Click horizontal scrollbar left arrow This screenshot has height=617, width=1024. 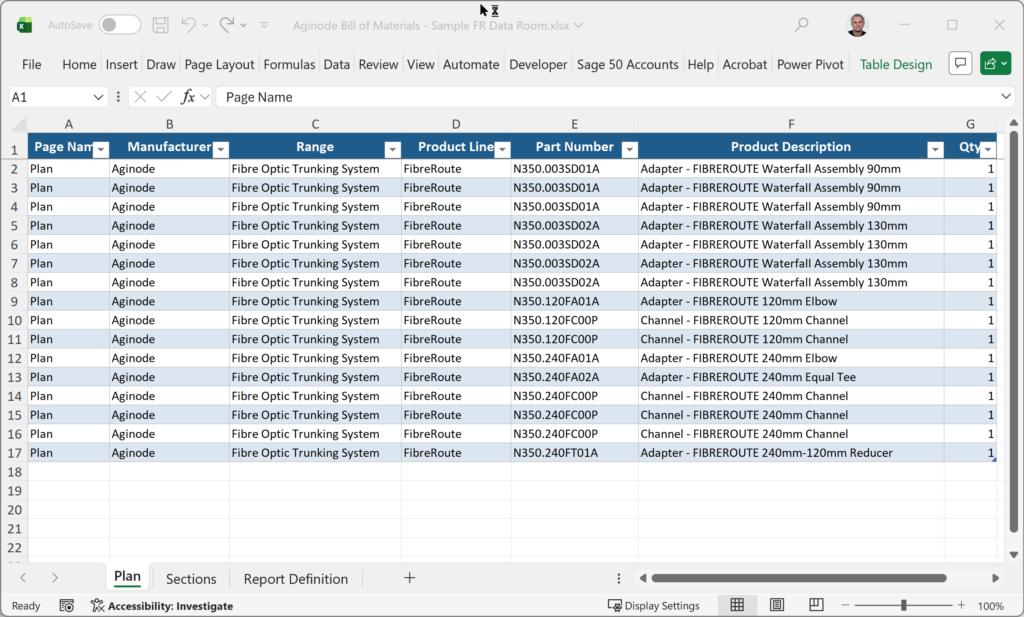coord(643,578)
